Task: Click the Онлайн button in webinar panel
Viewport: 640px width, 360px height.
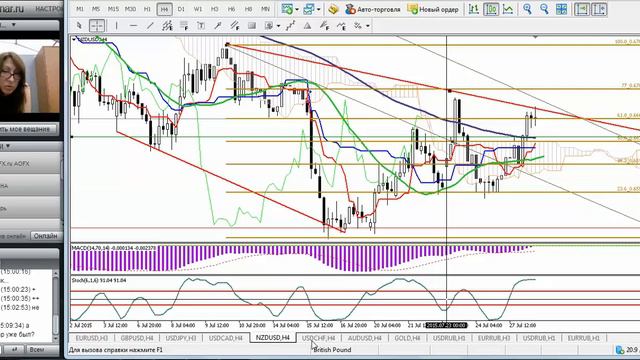Action: pyautogui.click(x=45, y=236)
